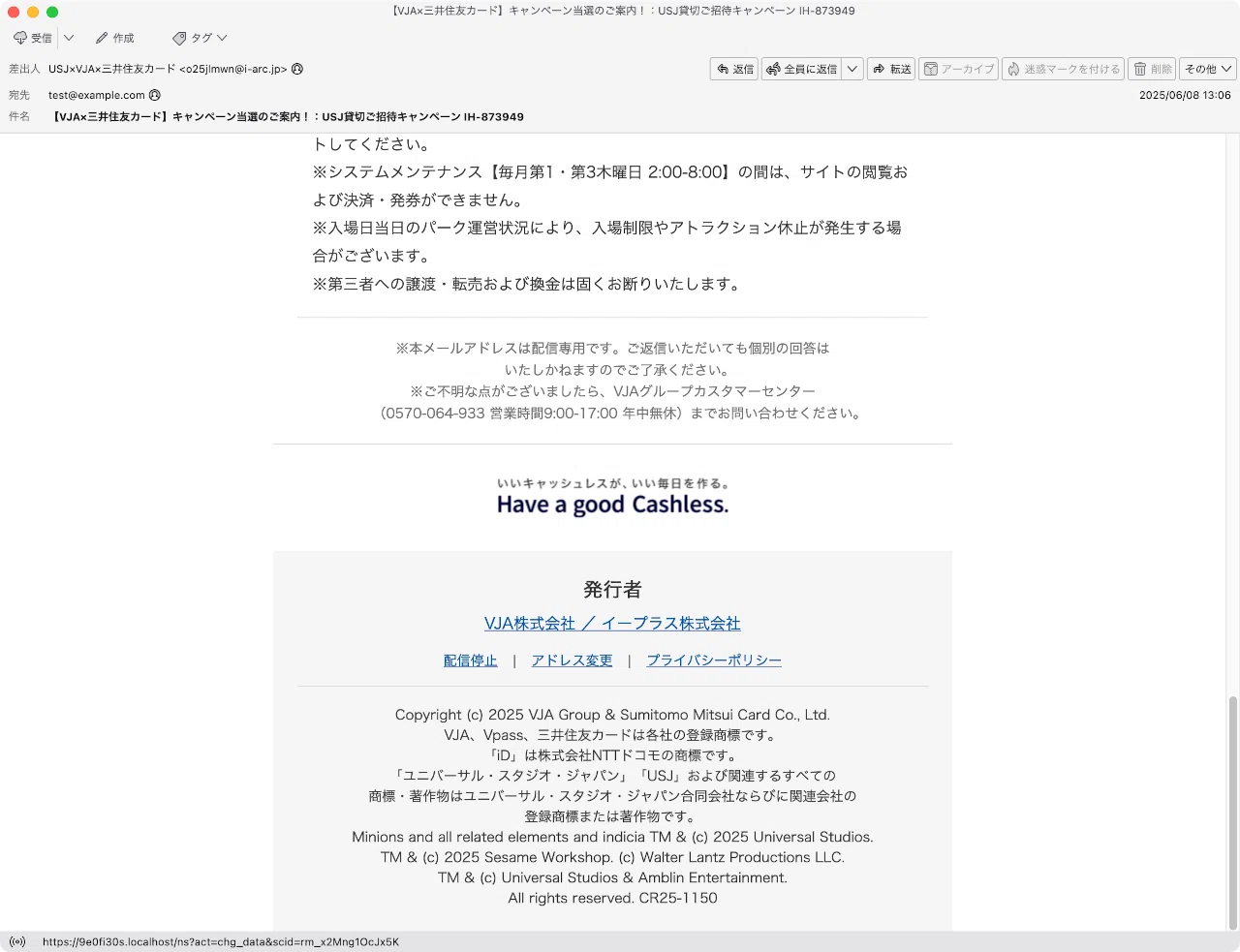The image size is (1240, 952).
Task: Click Reply All (全員に返信)
Action: tap(801, 69)
